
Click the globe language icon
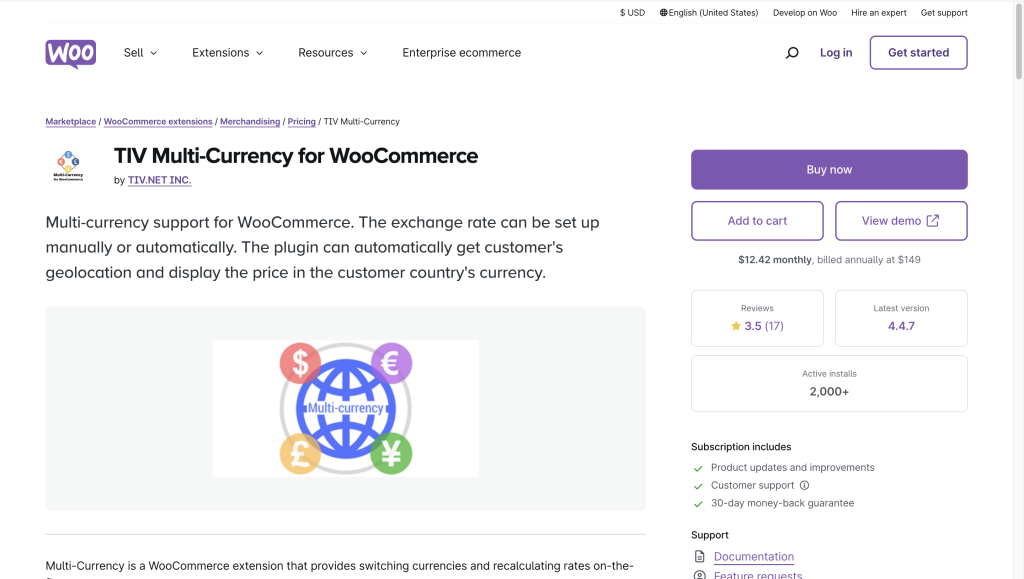click(664, 13)
